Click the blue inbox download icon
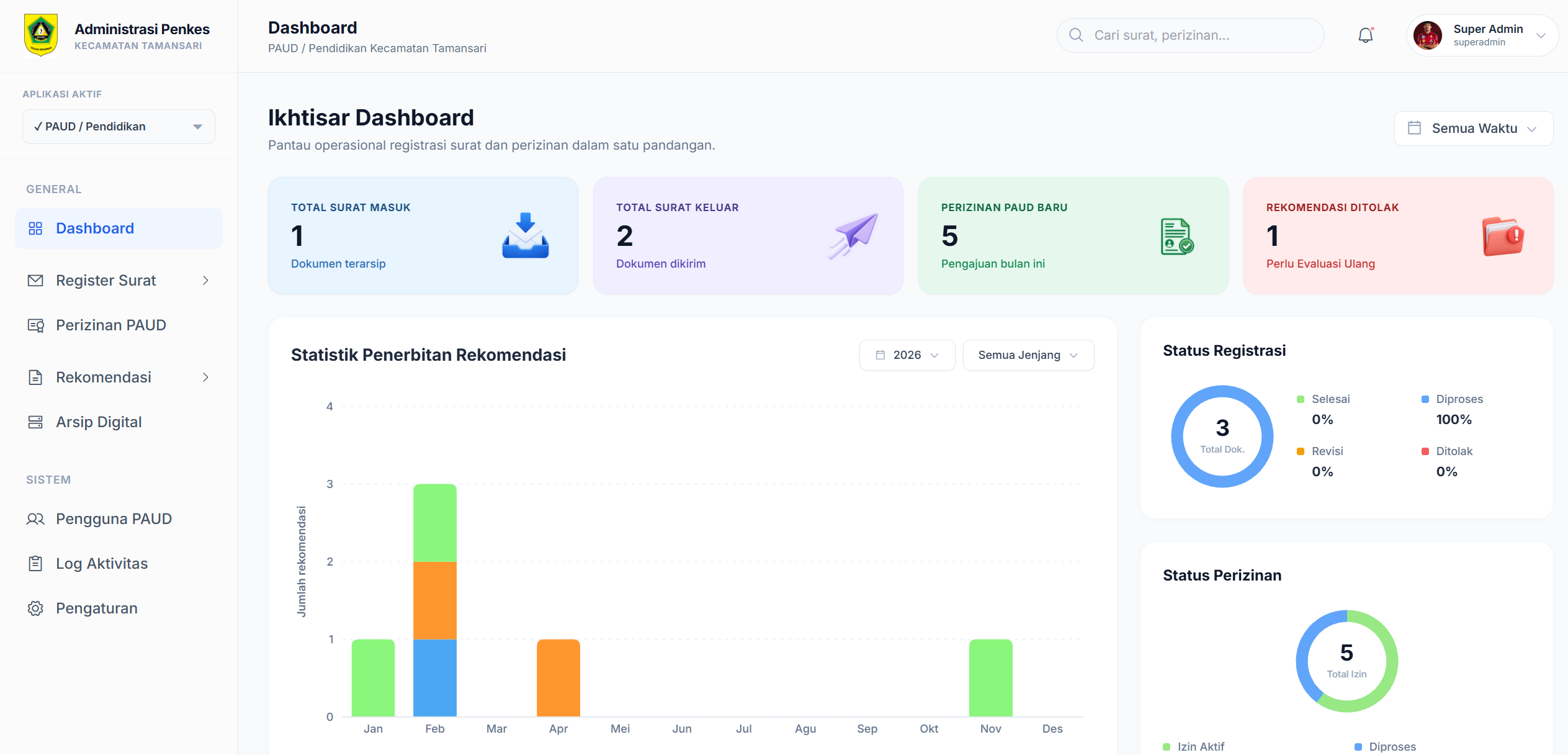Screen dimensions: 1568x755 [525, 235]
